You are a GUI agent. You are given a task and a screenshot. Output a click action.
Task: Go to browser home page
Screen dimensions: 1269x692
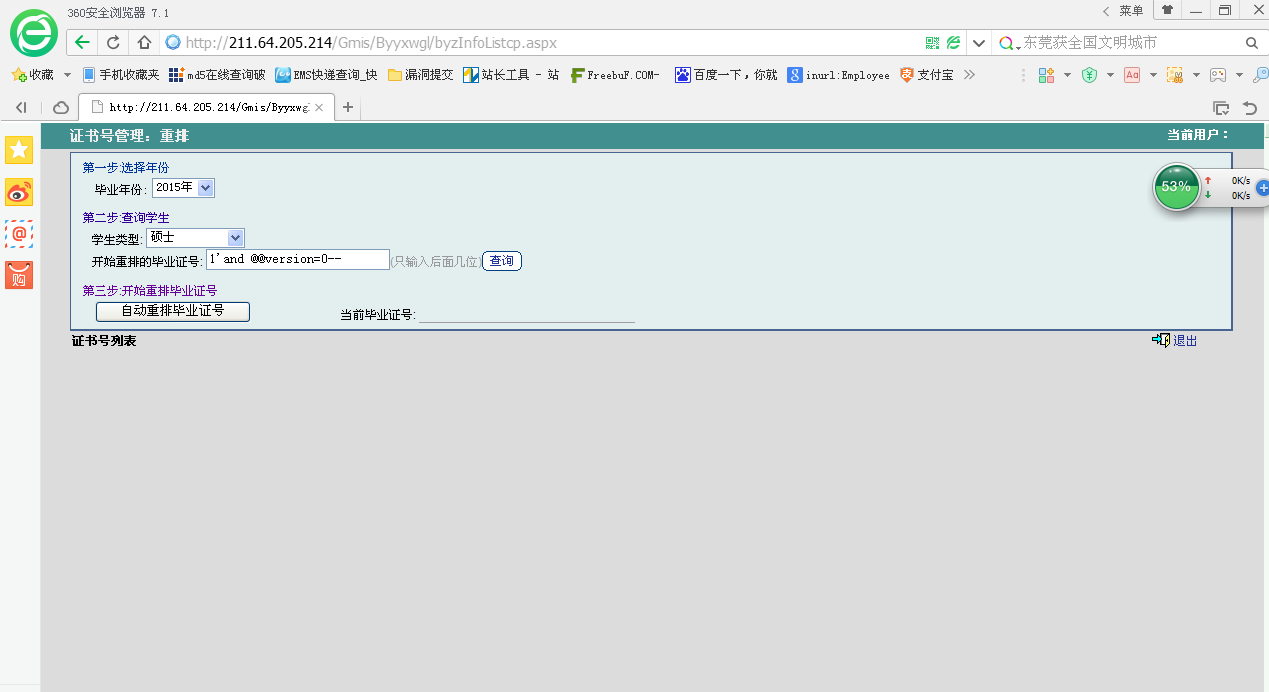[x=144, y=43]
